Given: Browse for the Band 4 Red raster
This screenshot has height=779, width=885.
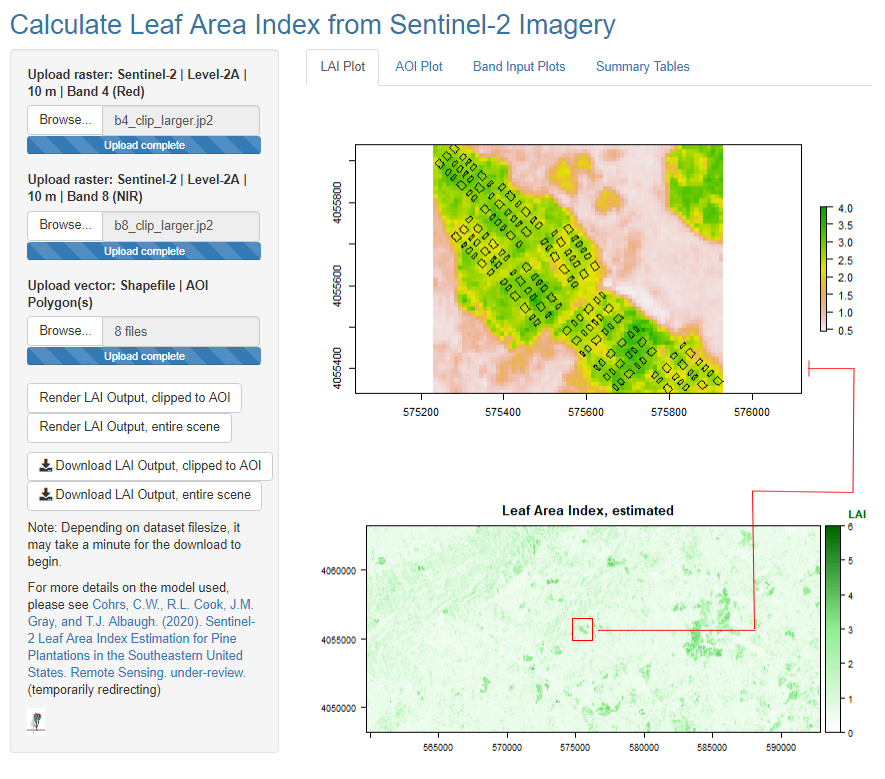Looking at the screenshot, I should pyautogui.click(x=64, y=119).
